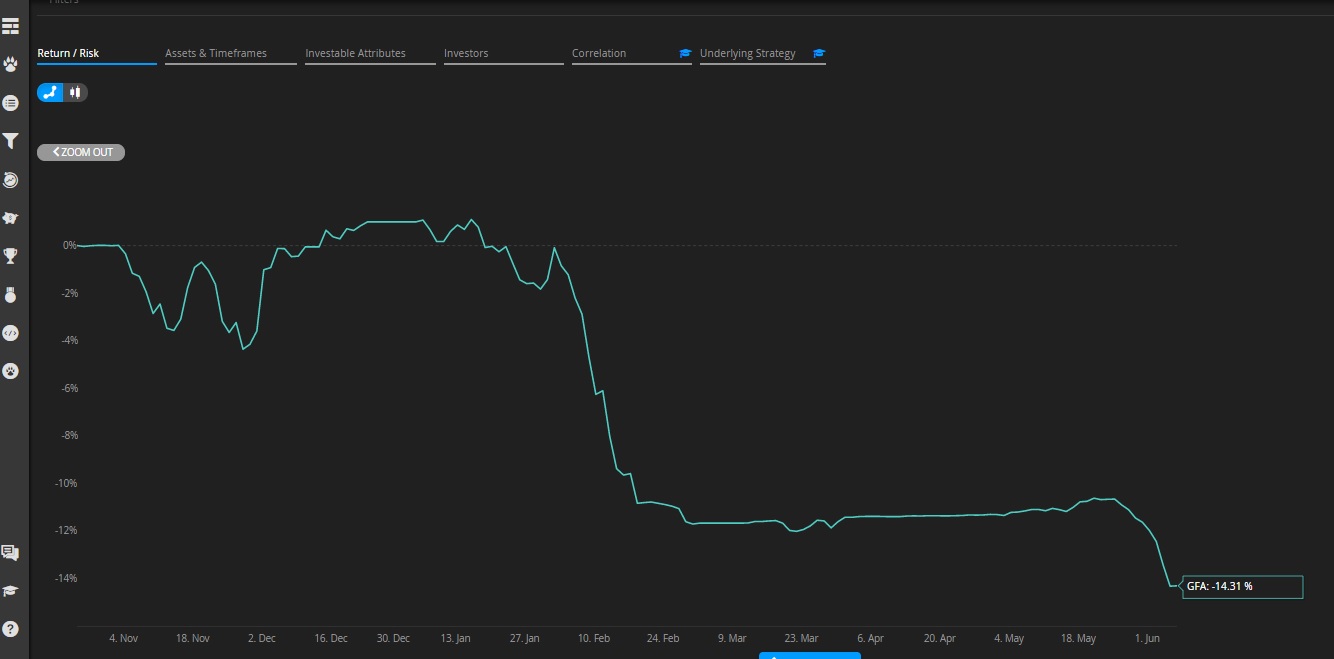This screenshot has height=659, width=1334.
Task: Click the round paw badge sidebar icon
Action: [11, 371]
